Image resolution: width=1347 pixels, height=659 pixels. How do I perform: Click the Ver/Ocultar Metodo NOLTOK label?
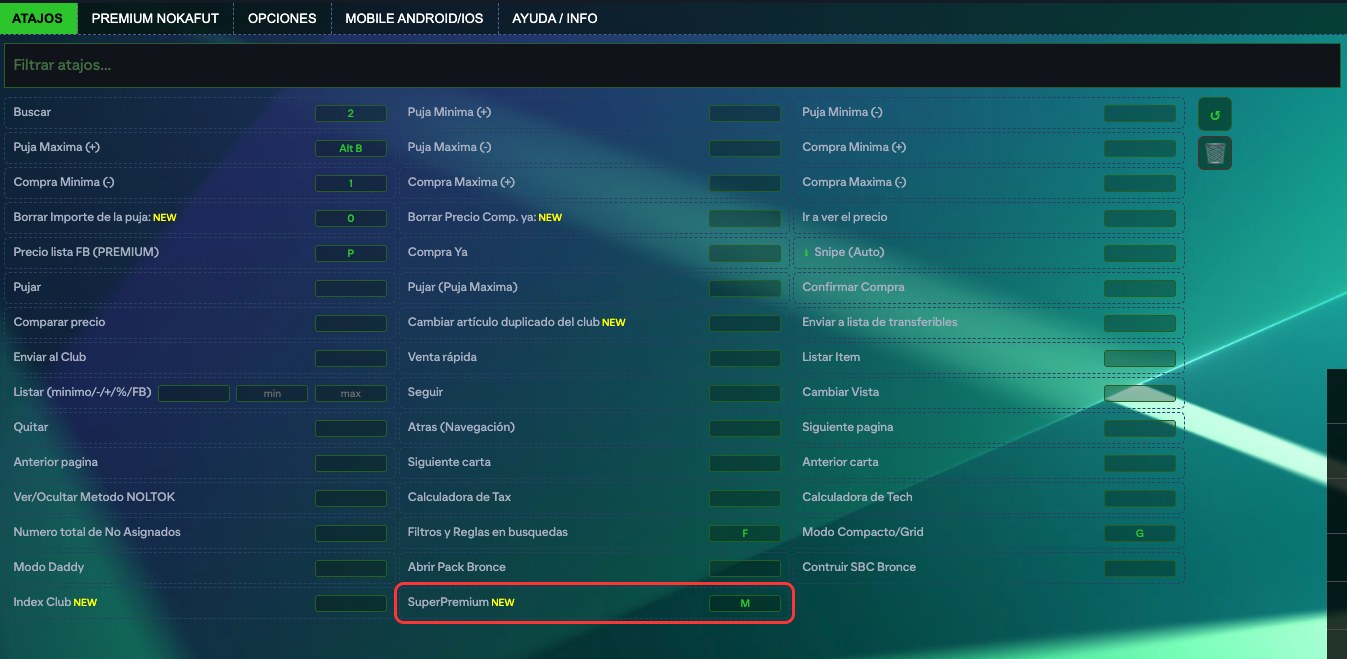click(x=94, y=497)
